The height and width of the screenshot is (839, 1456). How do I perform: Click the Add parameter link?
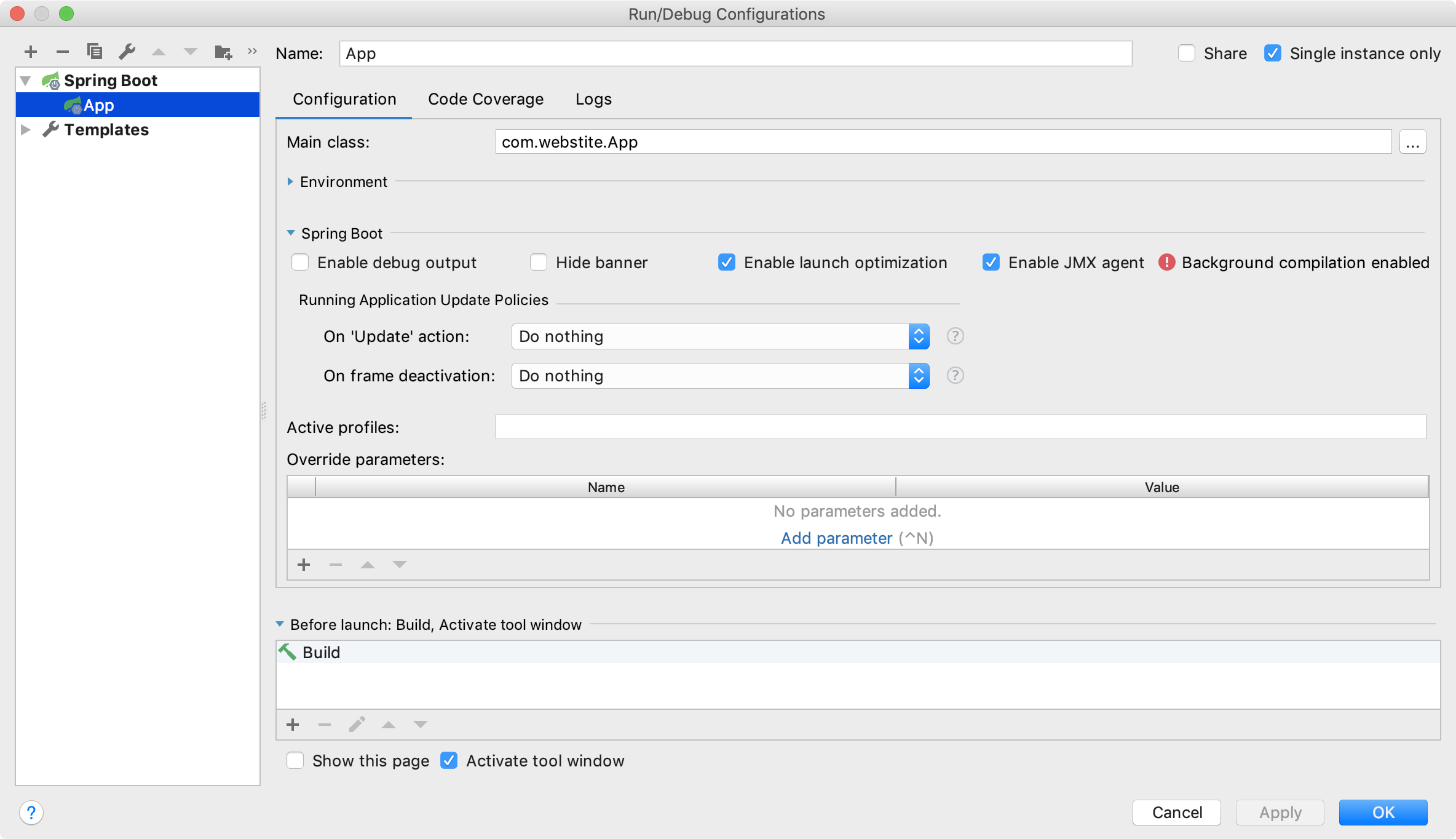(836, 538)
